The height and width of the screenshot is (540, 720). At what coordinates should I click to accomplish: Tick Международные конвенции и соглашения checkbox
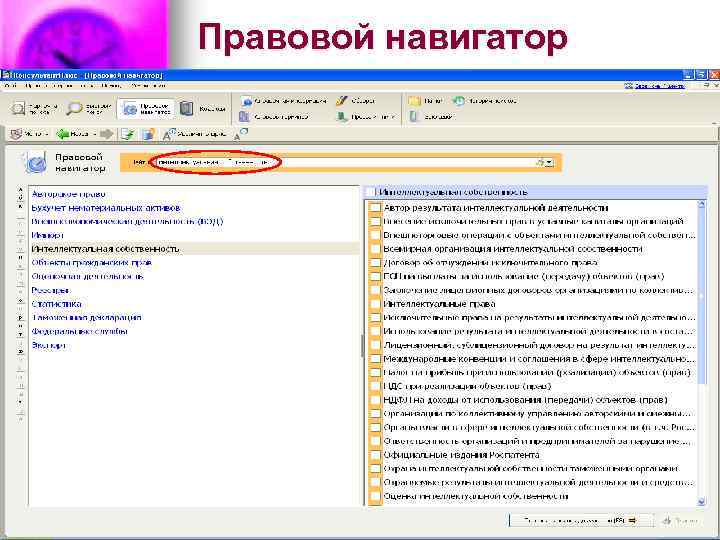pos(375,359)
